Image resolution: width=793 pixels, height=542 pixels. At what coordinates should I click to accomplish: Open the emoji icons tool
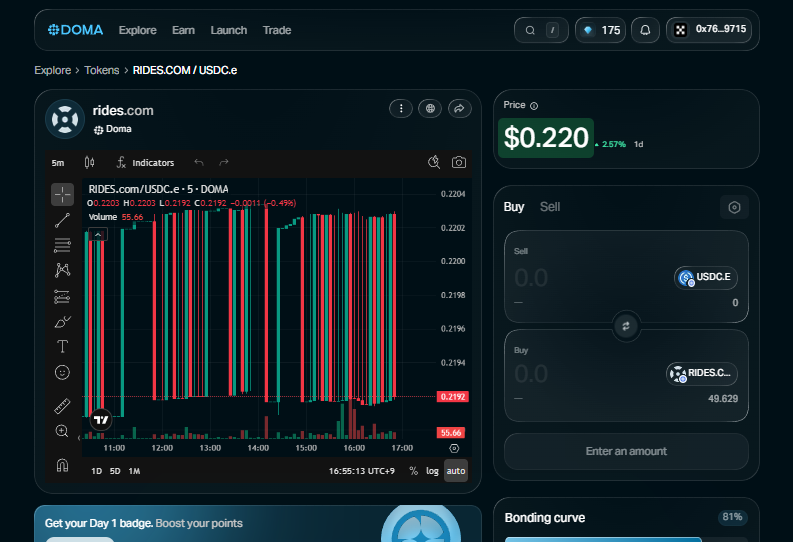click(62, 373)
